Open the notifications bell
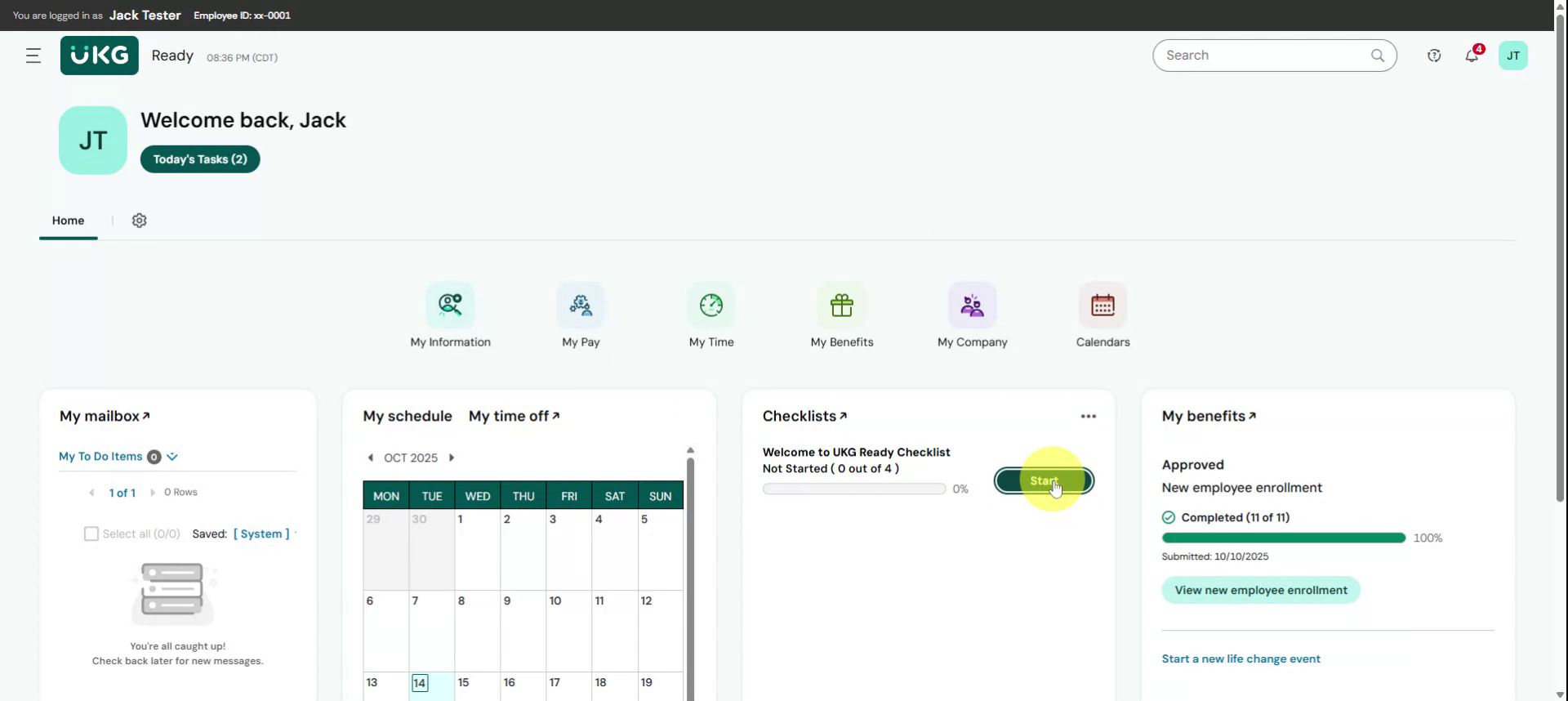 (1472, 56)
